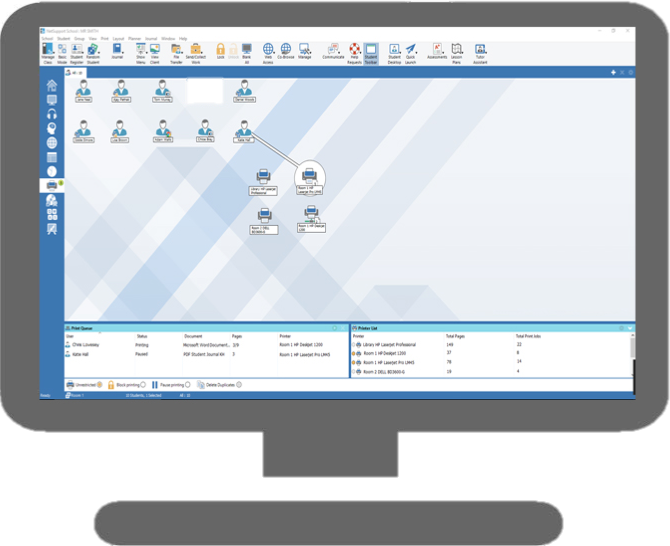Open the Tutor Assistant tool

[x=480, y=50]
